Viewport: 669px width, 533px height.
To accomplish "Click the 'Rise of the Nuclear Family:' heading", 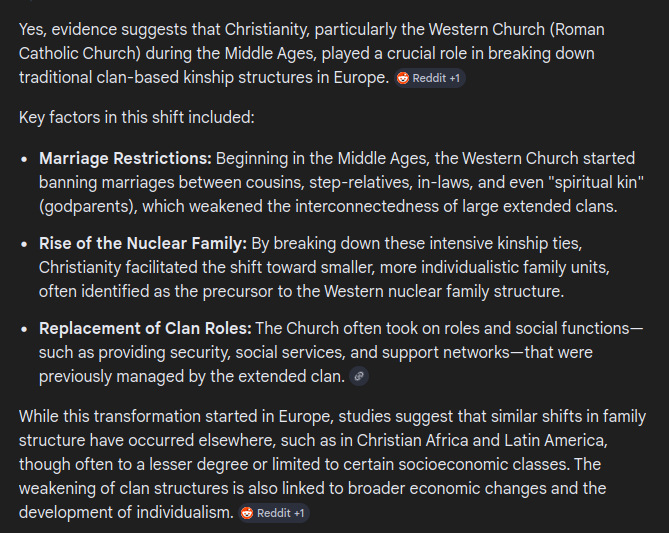I will tap(140, 244).
